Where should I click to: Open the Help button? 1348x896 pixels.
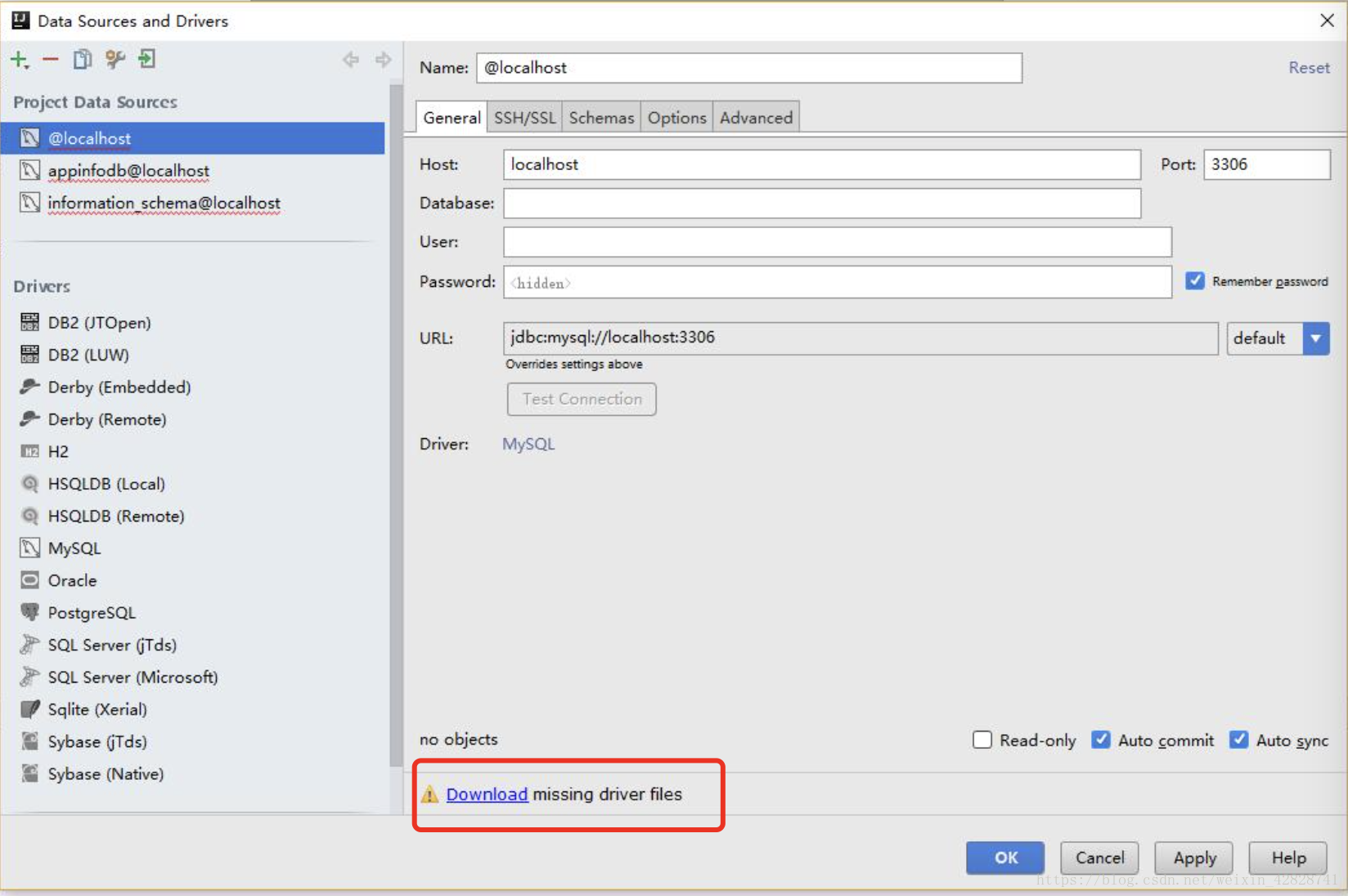coord(1288,858)
